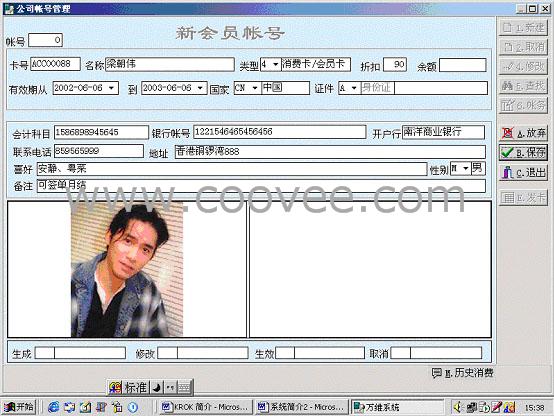Switch to 系统简介2 taskbar window

point(302,407)
